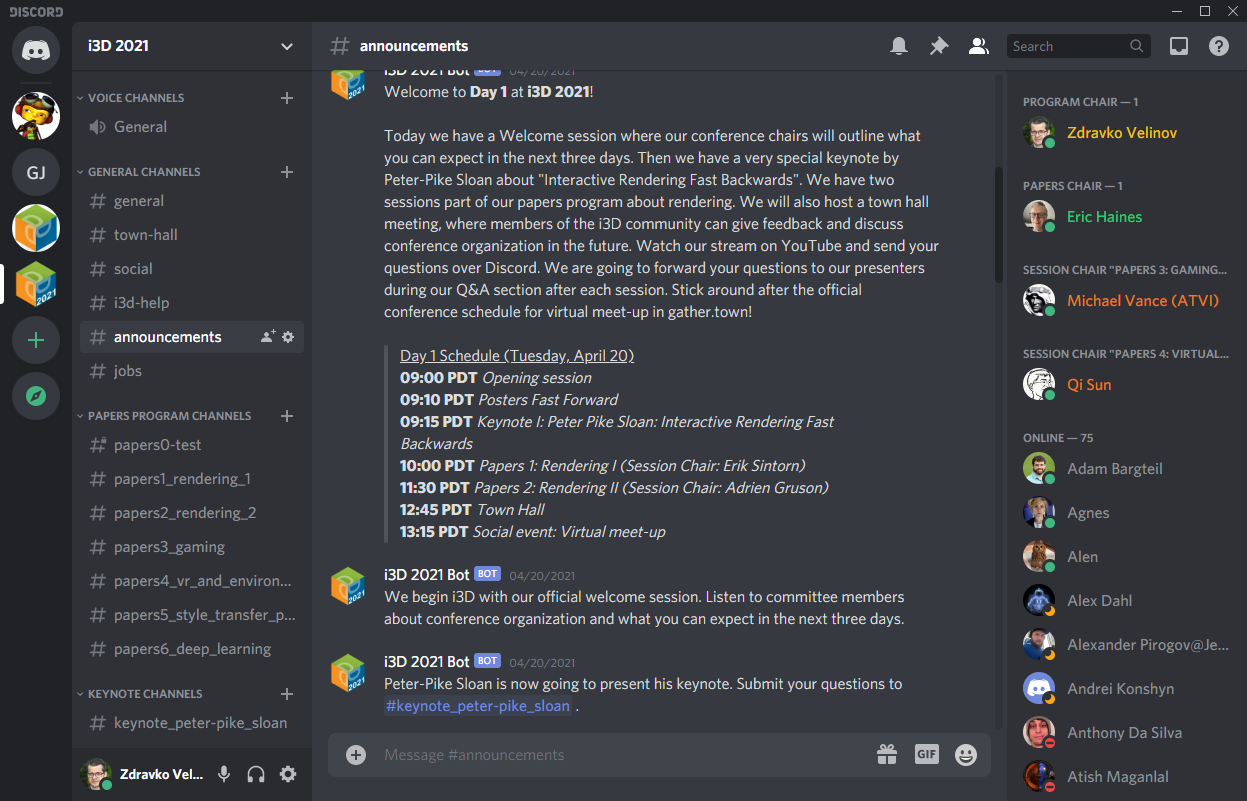Image resolution: width=1247 pixels, height=801 pixels.
Task: Click the #keynote_peter_pike_sloan channel link
Action: [x=477, y=705]
